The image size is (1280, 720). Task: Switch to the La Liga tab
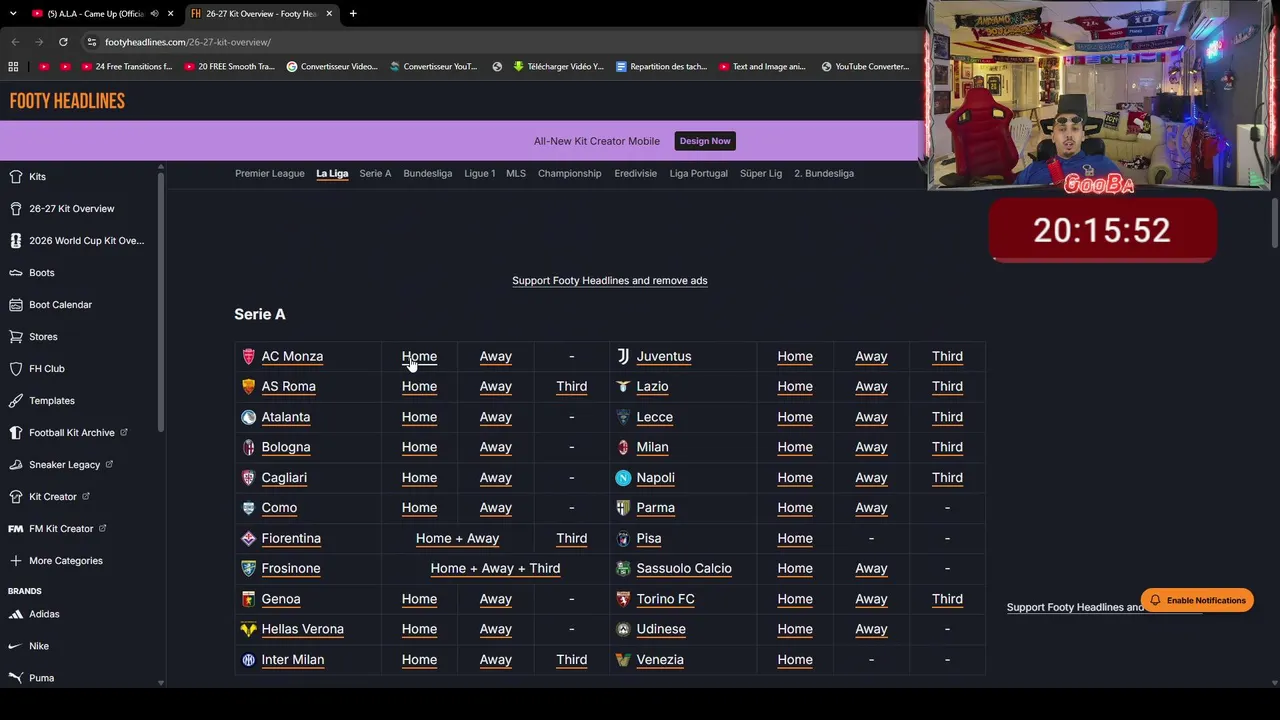click(332, 174)
